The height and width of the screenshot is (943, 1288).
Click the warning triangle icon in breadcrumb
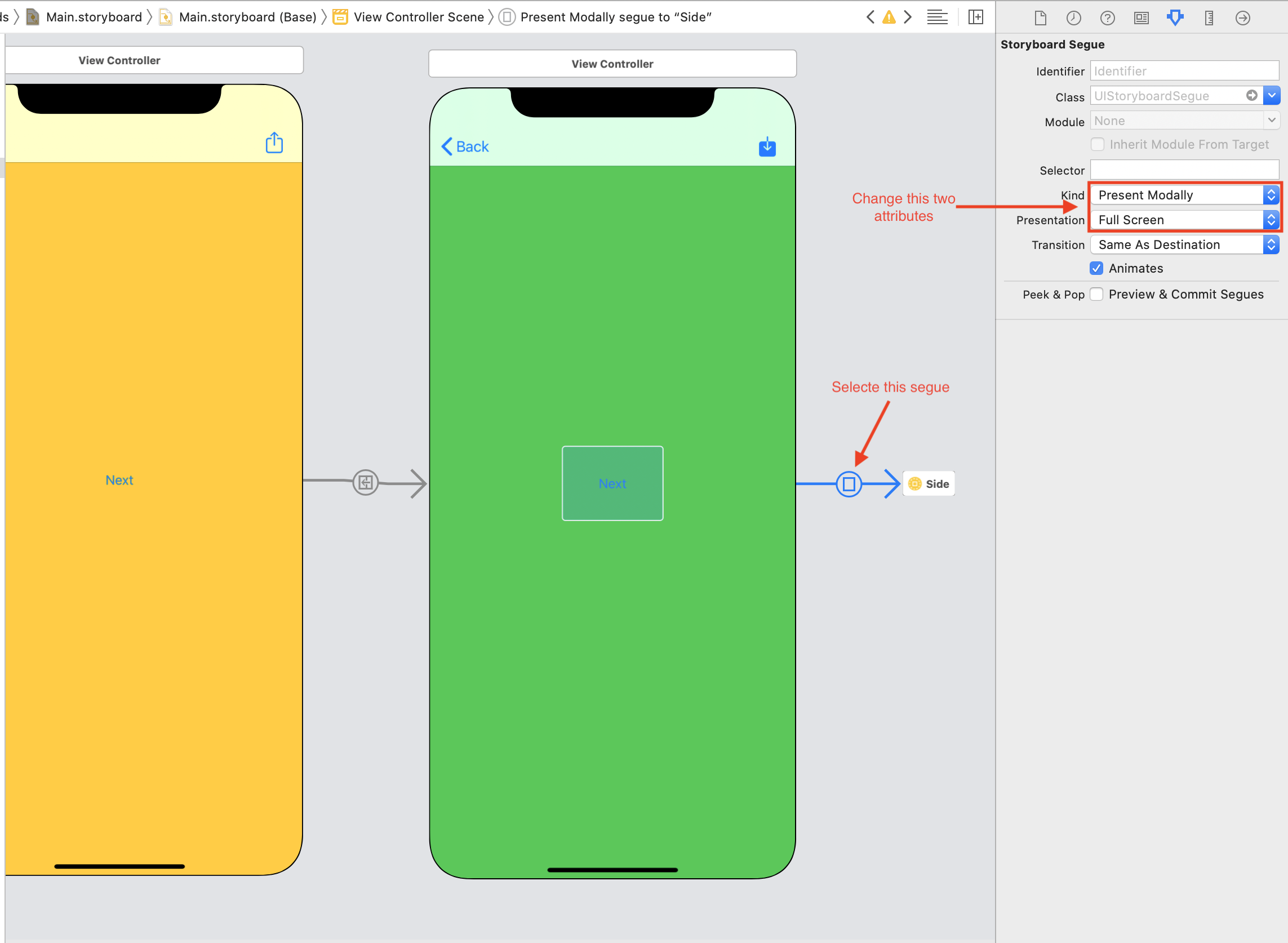pyautogui.click(x=889, y=16)
